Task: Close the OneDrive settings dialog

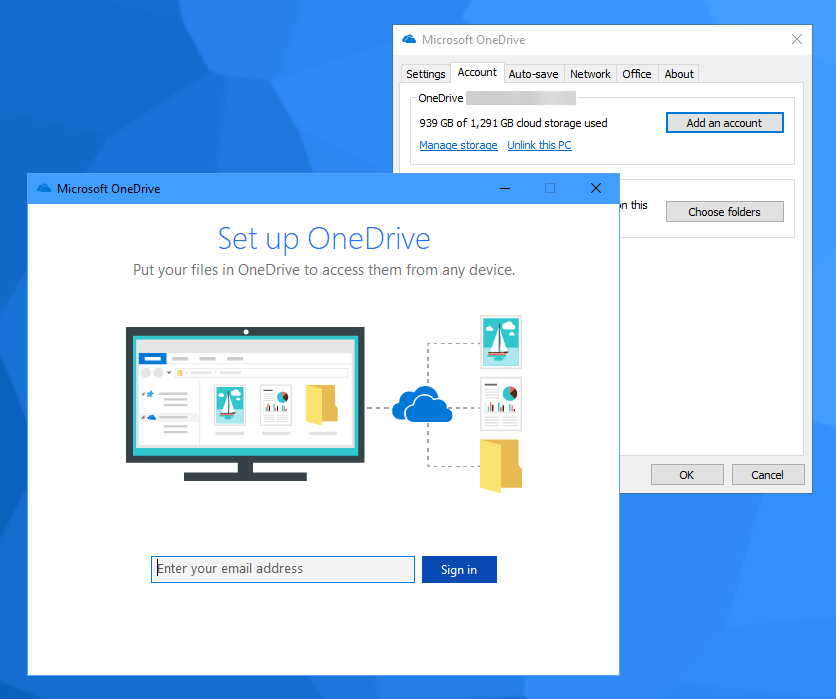Action: (x=797, y=39)
